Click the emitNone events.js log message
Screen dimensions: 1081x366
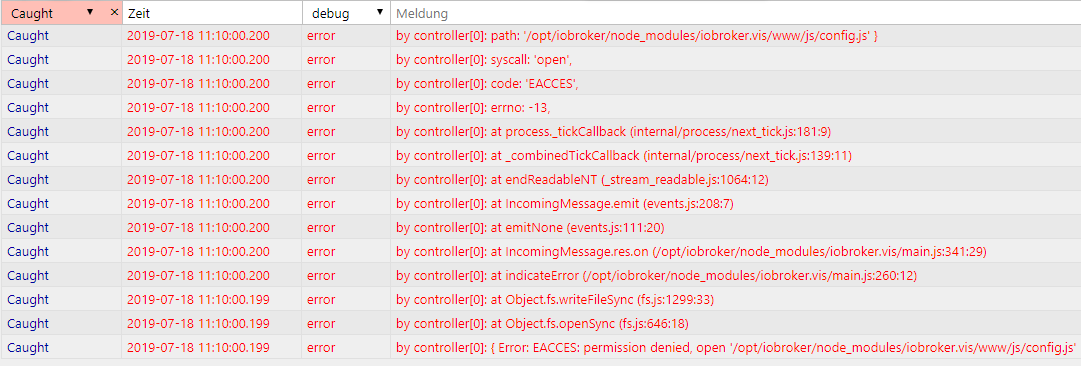[x=530, y=227]
